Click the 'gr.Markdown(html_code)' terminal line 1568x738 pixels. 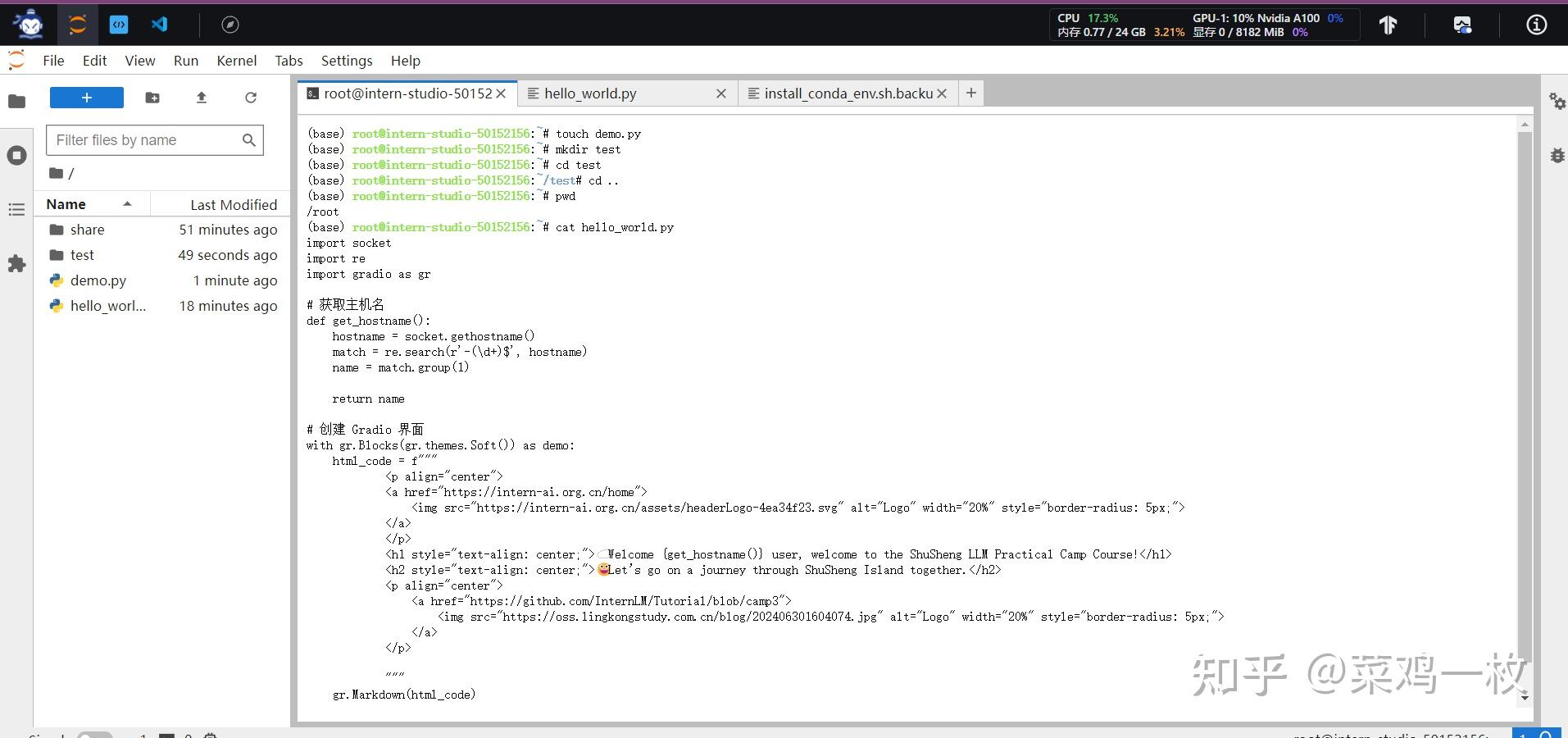[404, 695]
